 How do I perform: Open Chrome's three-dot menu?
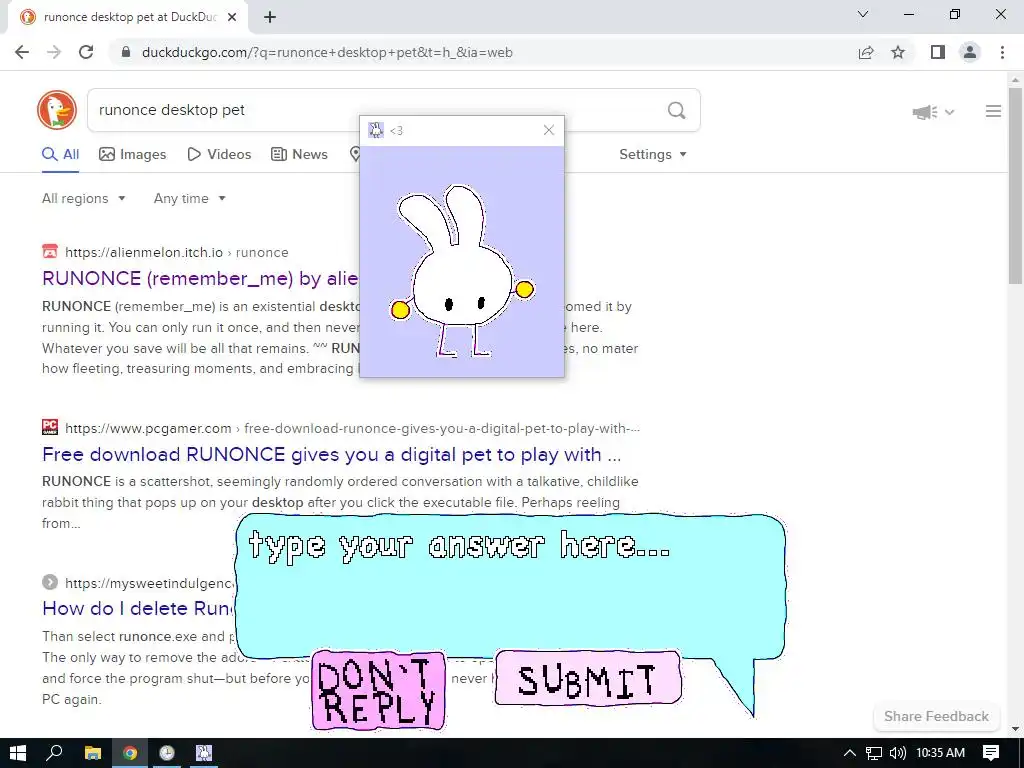pos(1002,52)
